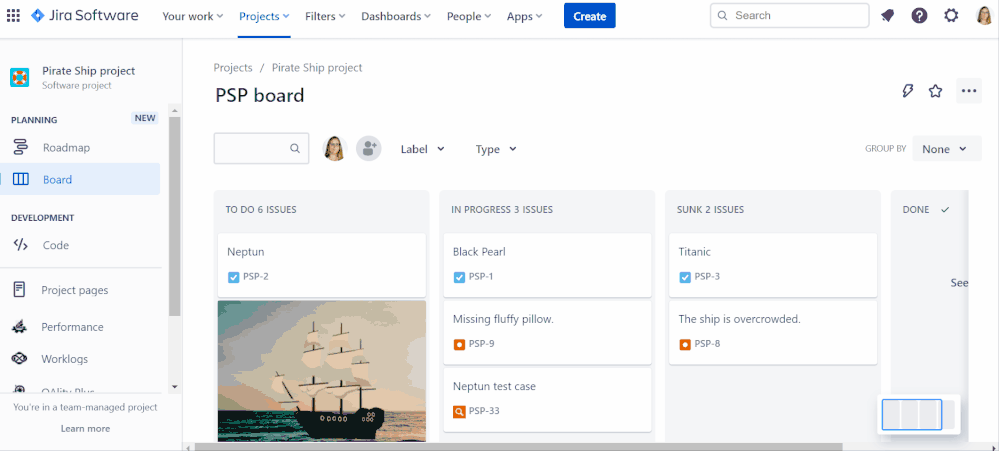Open The ship is overcrowded card
The height and width of the screenshot is (451, 999).
(773, 332)
